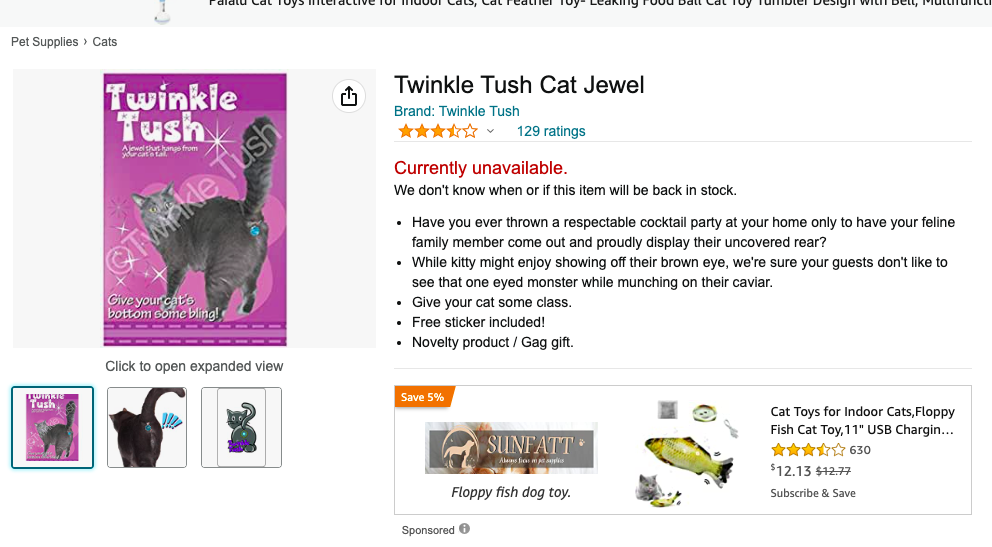Click the share icon on product image
Viewport: 992px width, 547px height.
click(348, 96)
